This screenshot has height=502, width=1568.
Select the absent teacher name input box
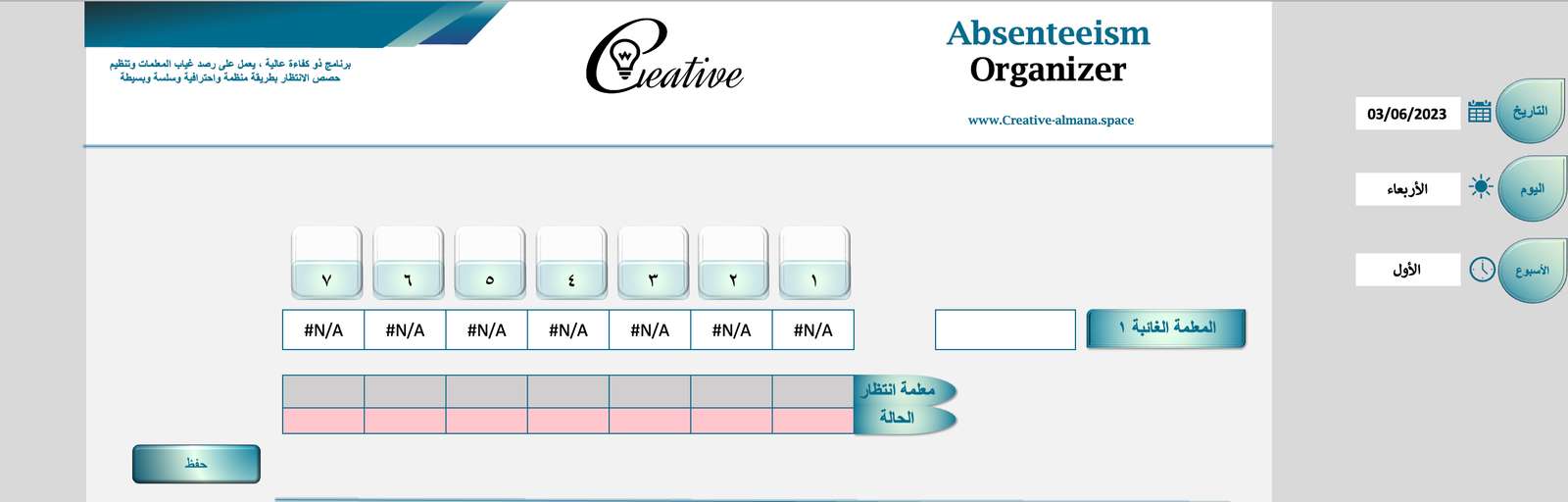[x=1005, y=329]
